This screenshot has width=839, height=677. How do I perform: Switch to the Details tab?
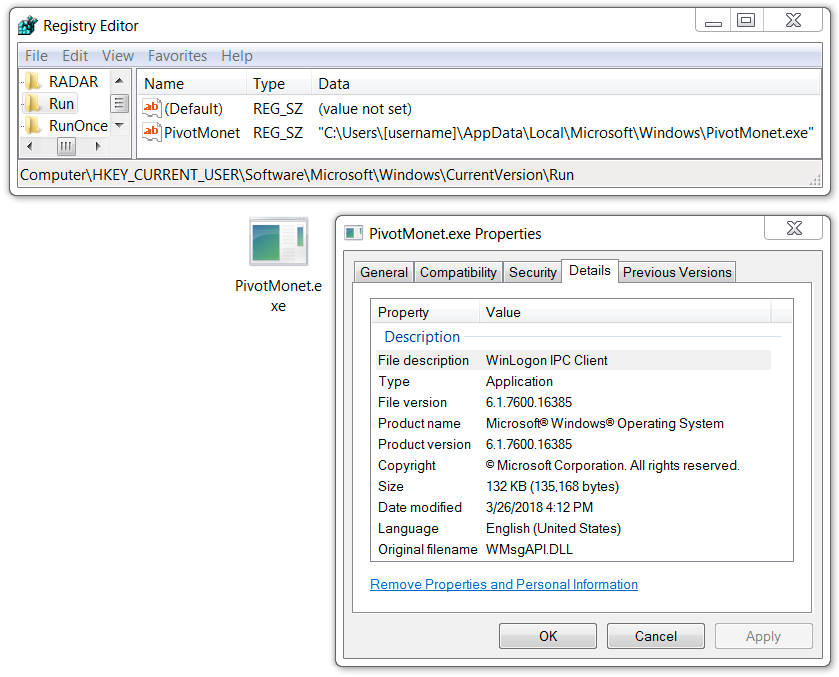click(x=590, y=271)
